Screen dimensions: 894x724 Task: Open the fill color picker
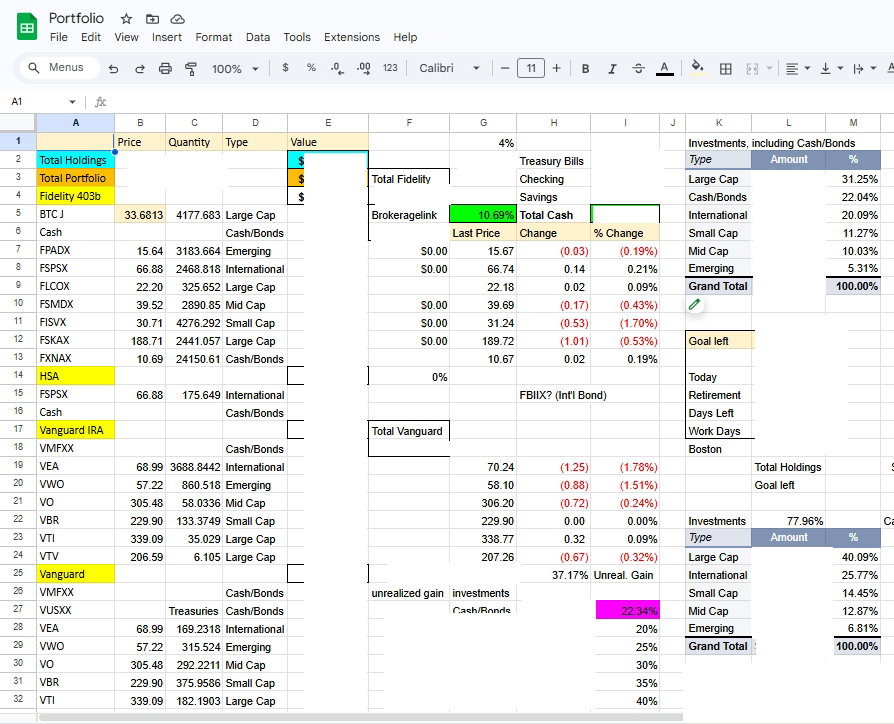(x=698, y=69)
